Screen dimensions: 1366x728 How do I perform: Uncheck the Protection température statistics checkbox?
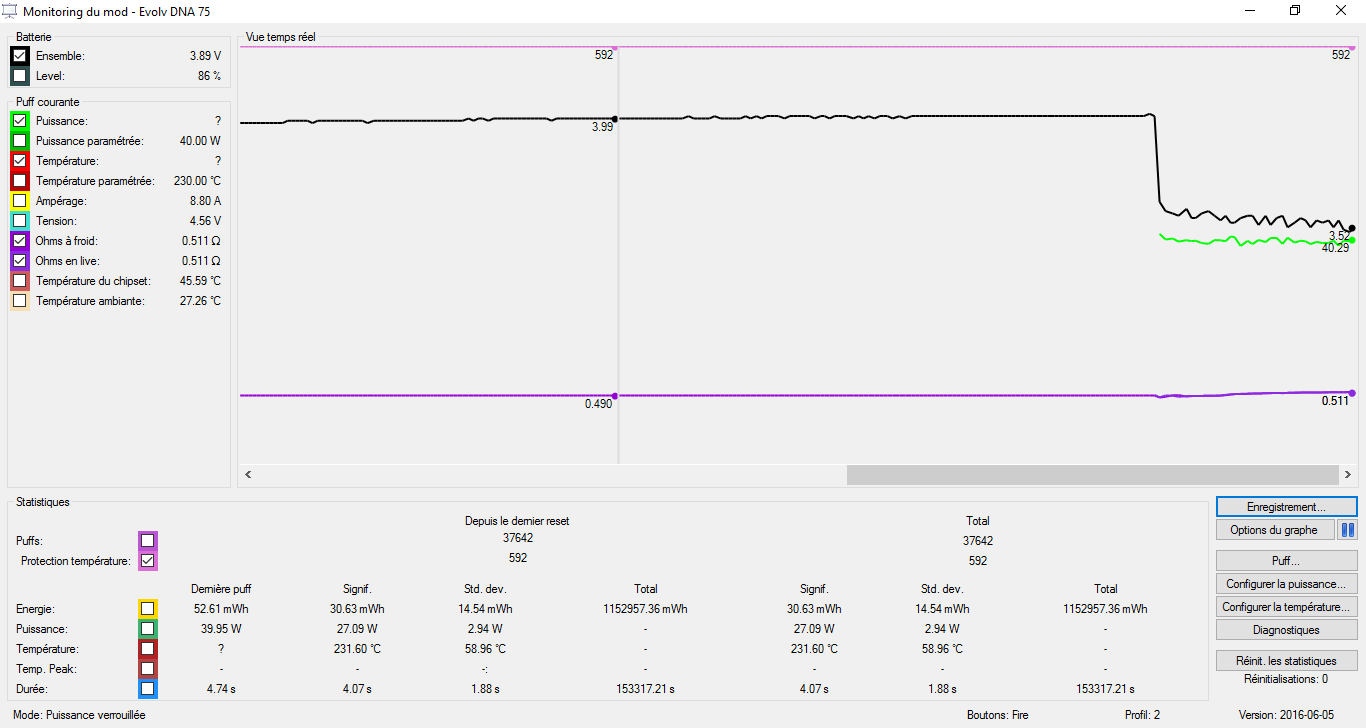(148, 561)
